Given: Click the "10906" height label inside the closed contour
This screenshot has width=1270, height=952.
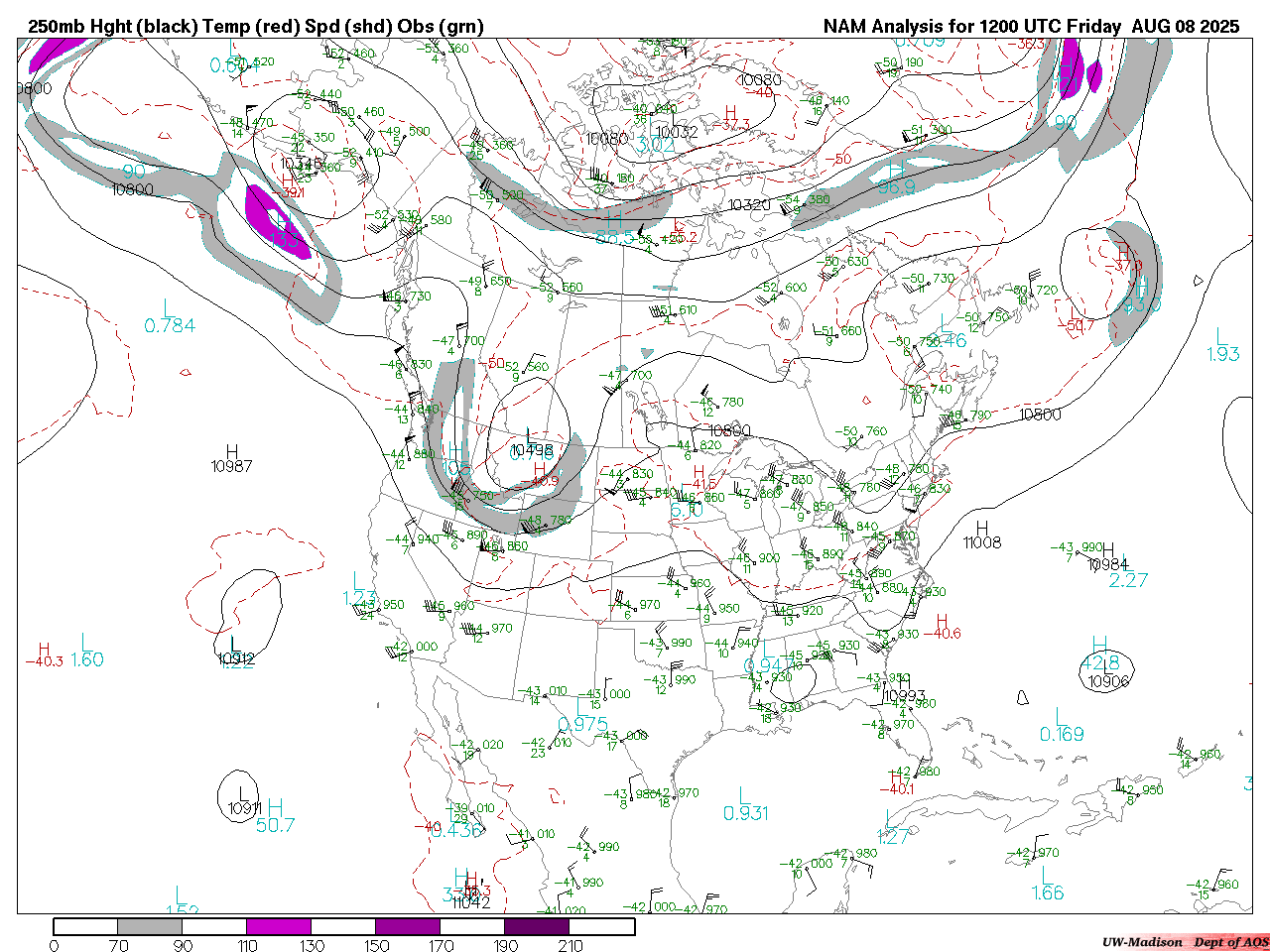Looking at the screenshot, I should tap(1108, 681).
